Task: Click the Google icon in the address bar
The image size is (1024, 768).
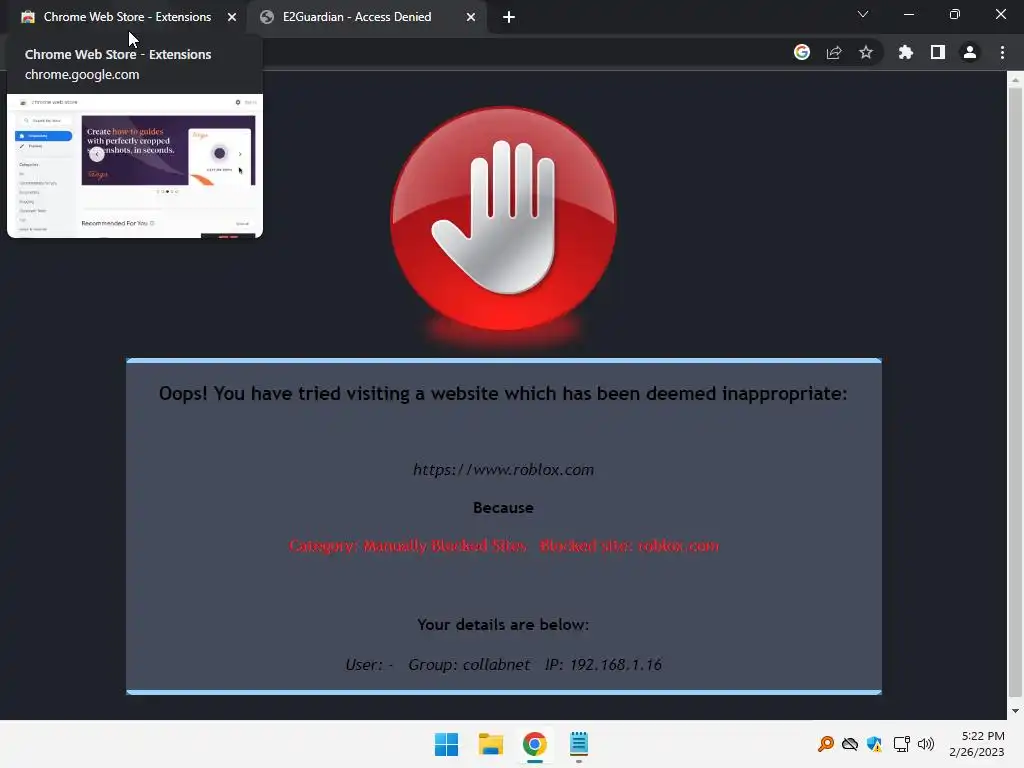Action: pos(802,52)
